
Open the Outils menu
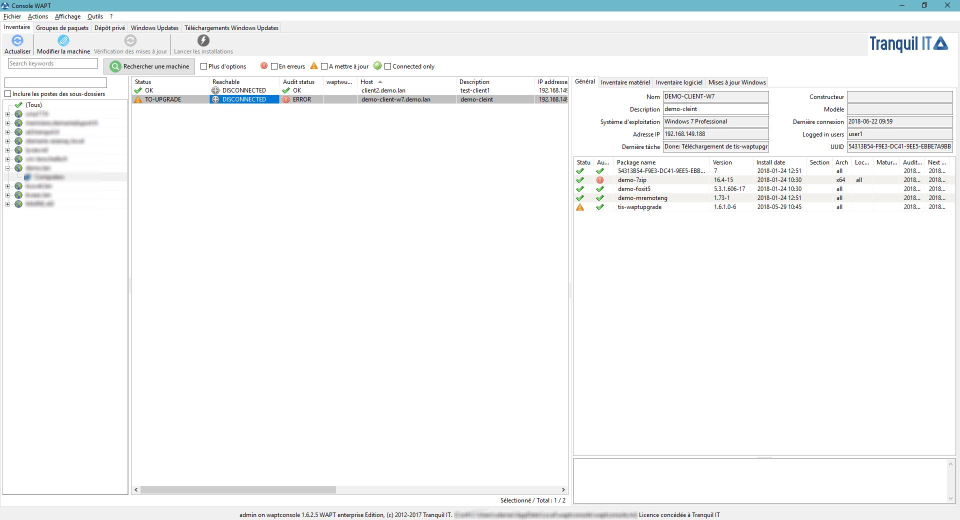tap(95, 17)
